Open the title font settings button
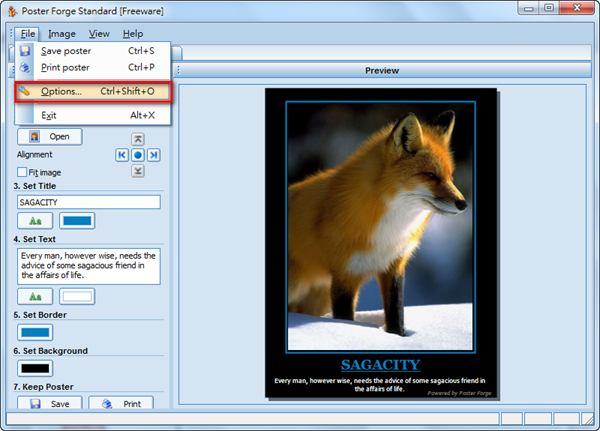 (35, 221)
